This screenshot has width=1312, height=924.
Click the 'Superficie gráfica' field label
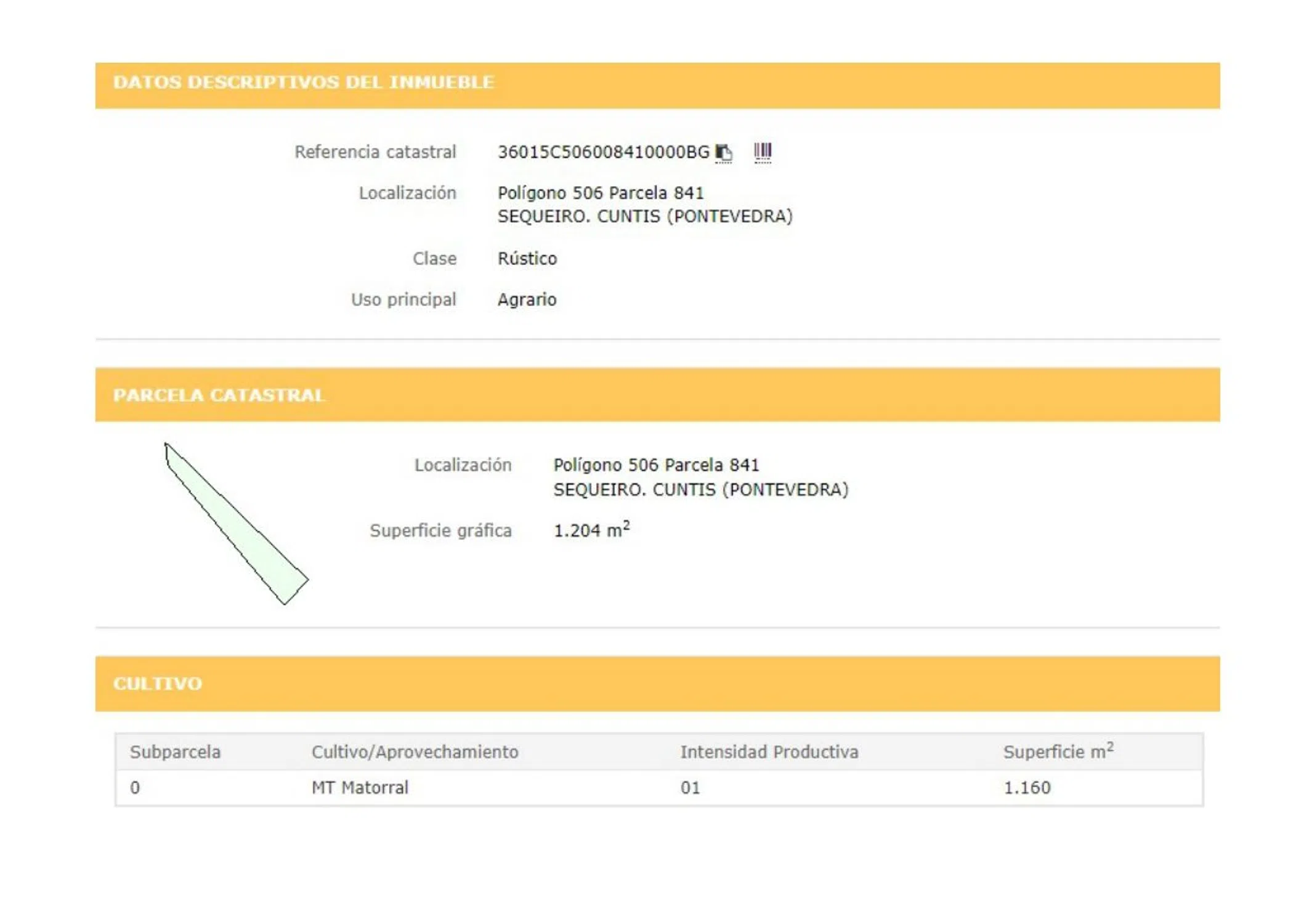pyautogui.click(x=440, y=530)
